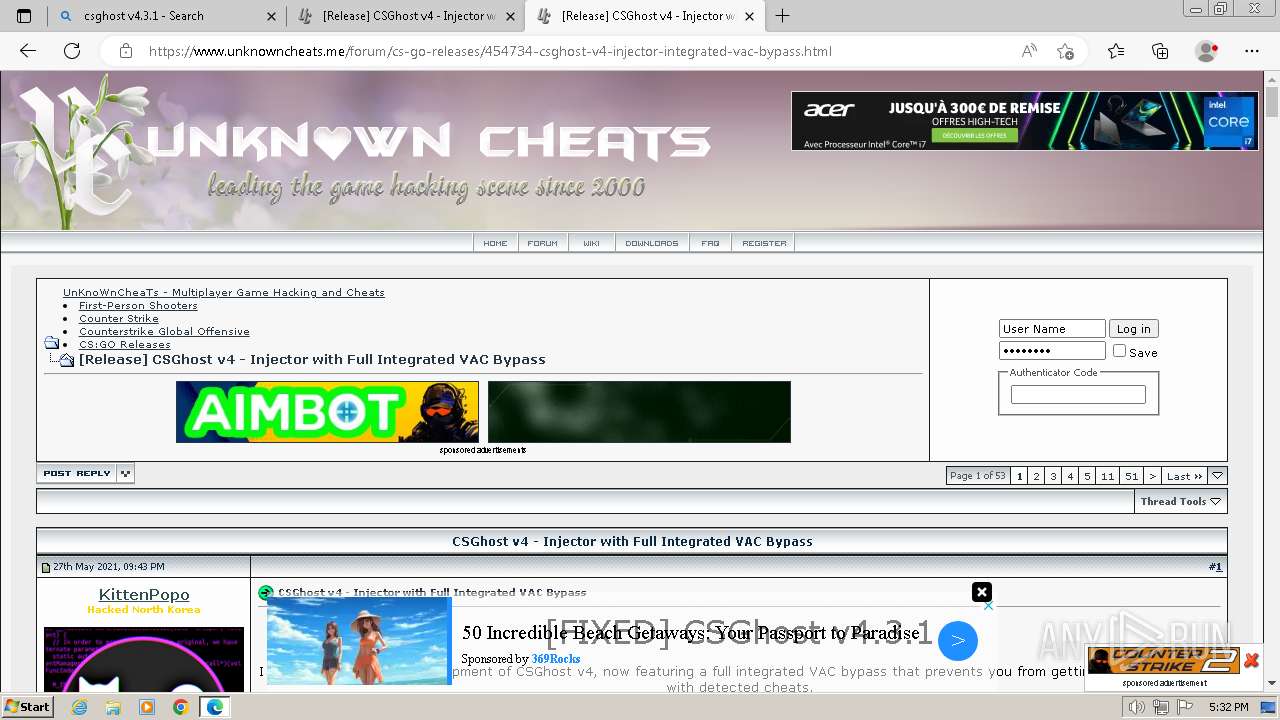Open 369Rocks sponsor link

[x=556, y=659]
